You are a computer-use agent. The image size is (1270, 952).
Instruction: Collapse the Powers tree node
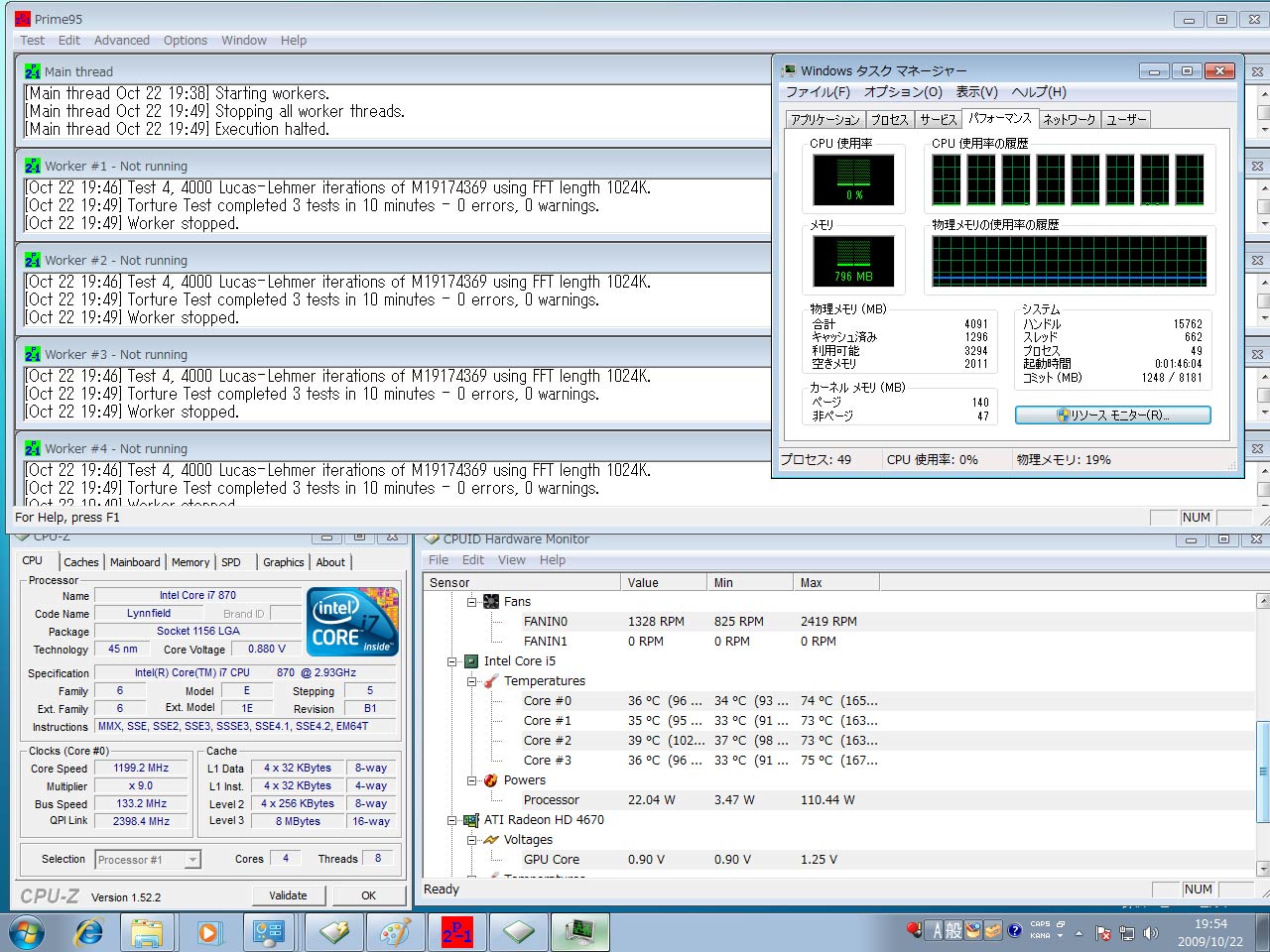pos(472,780)
